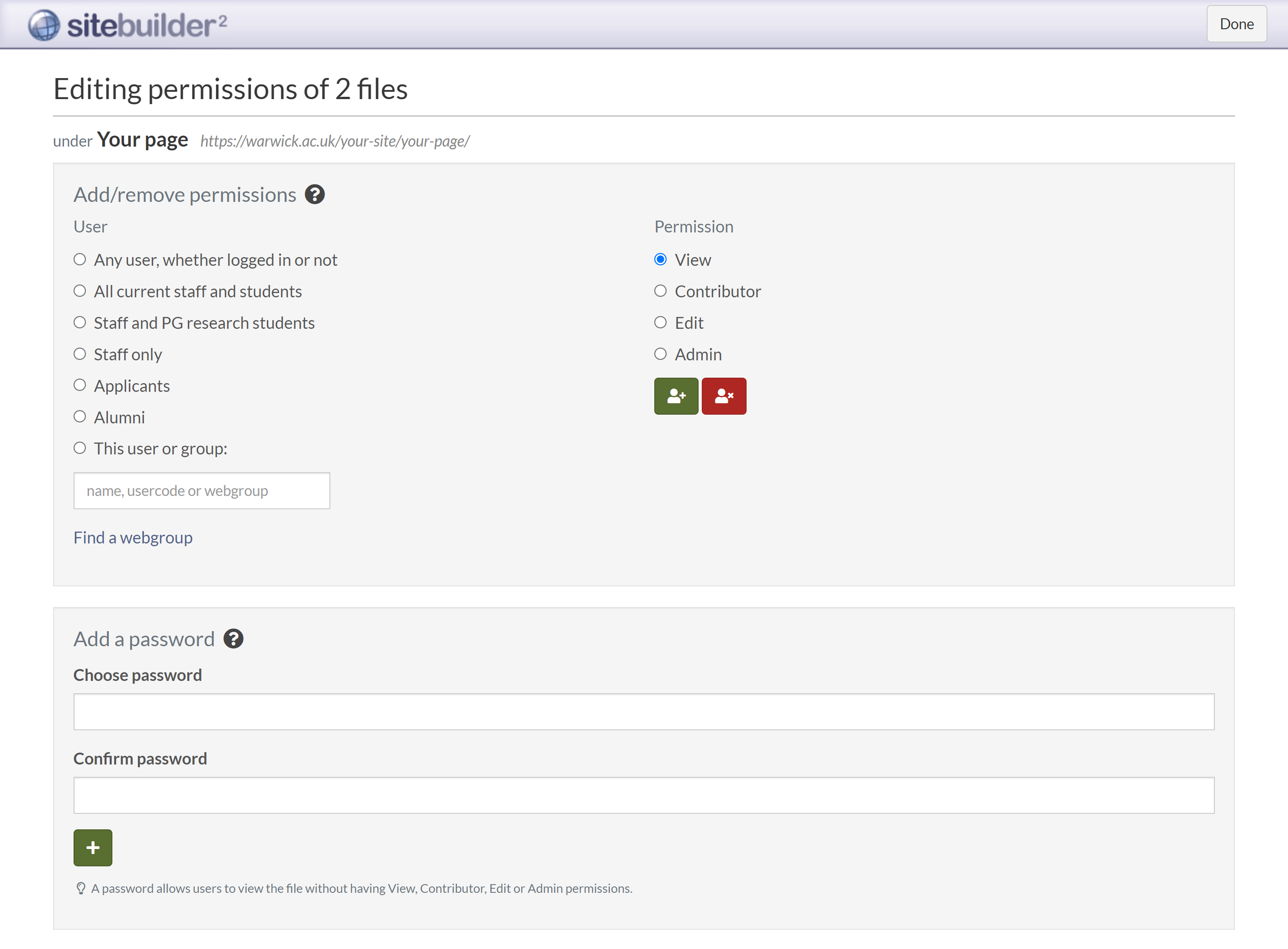Set permission to Contributor

(660, 291)
